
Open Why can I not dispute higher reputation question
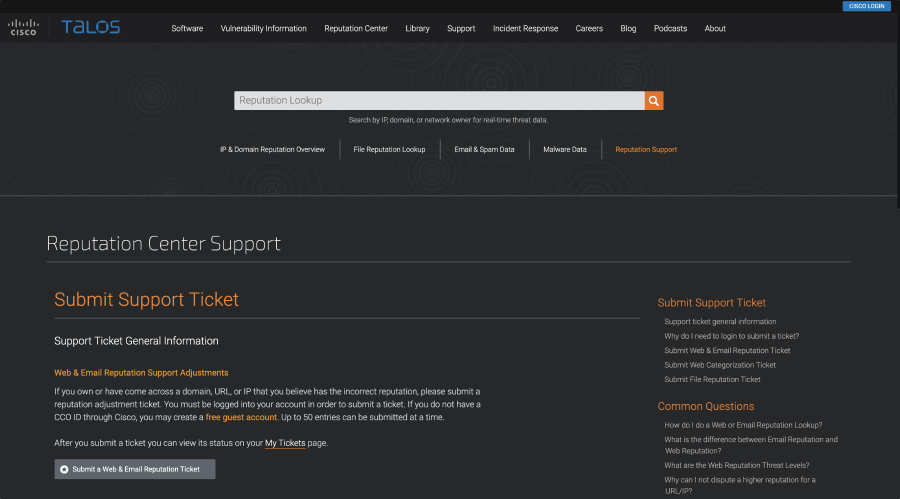pyautogui.click(x=739, y=485)
